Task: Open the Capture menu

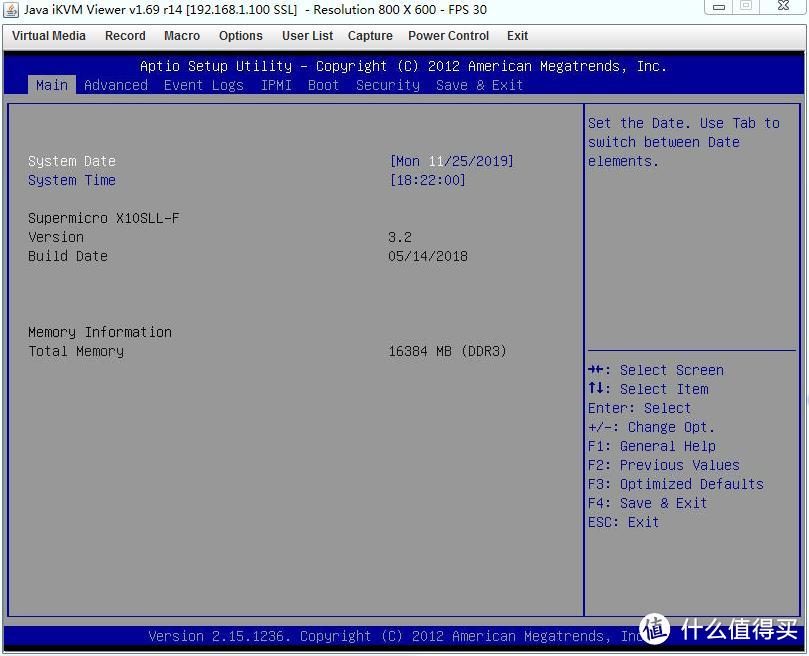Action: click(x=370, y=36)
